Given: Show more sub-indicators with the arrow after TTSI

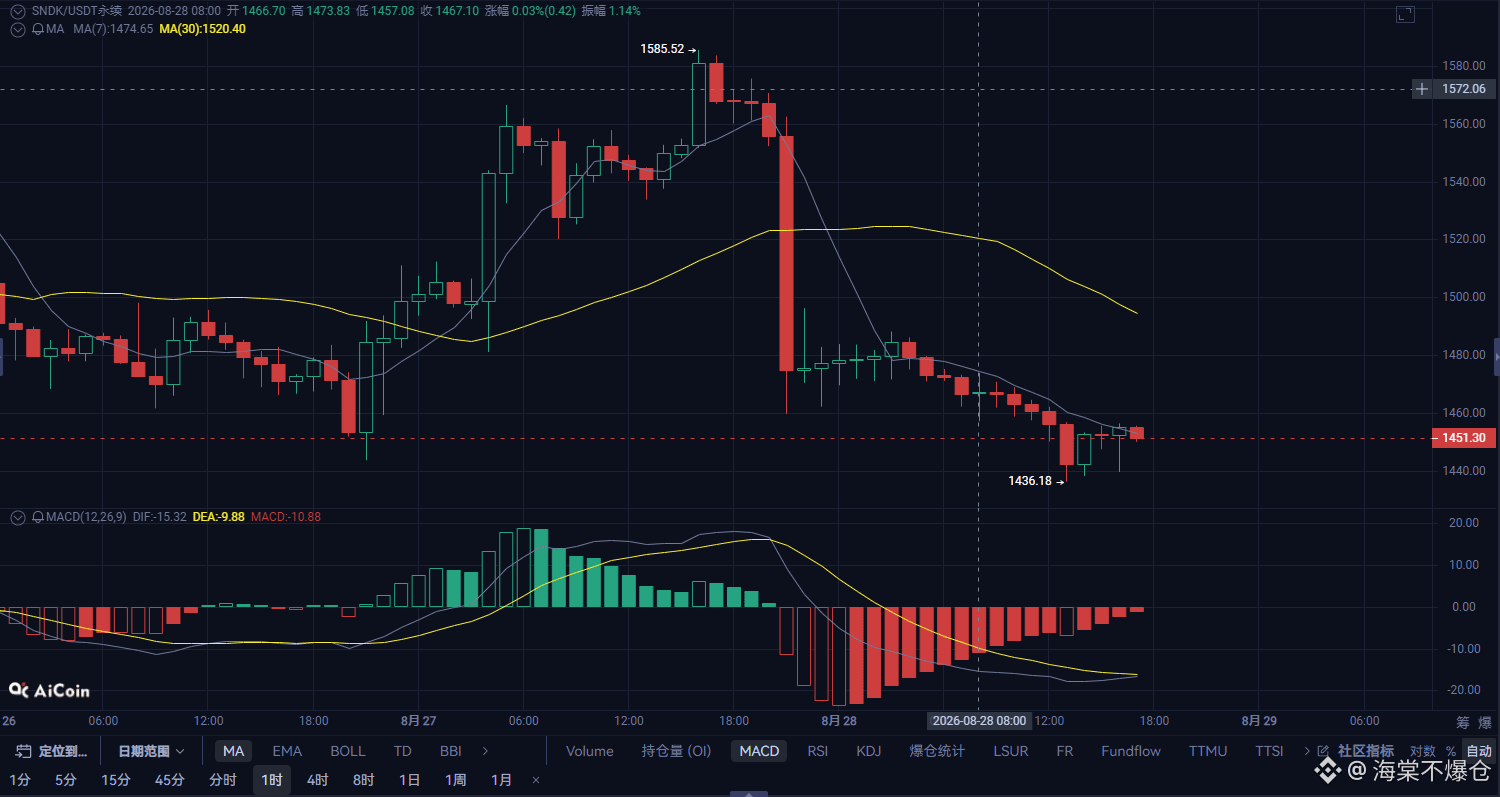Looking at the screenshot, I should [1307, 751].
